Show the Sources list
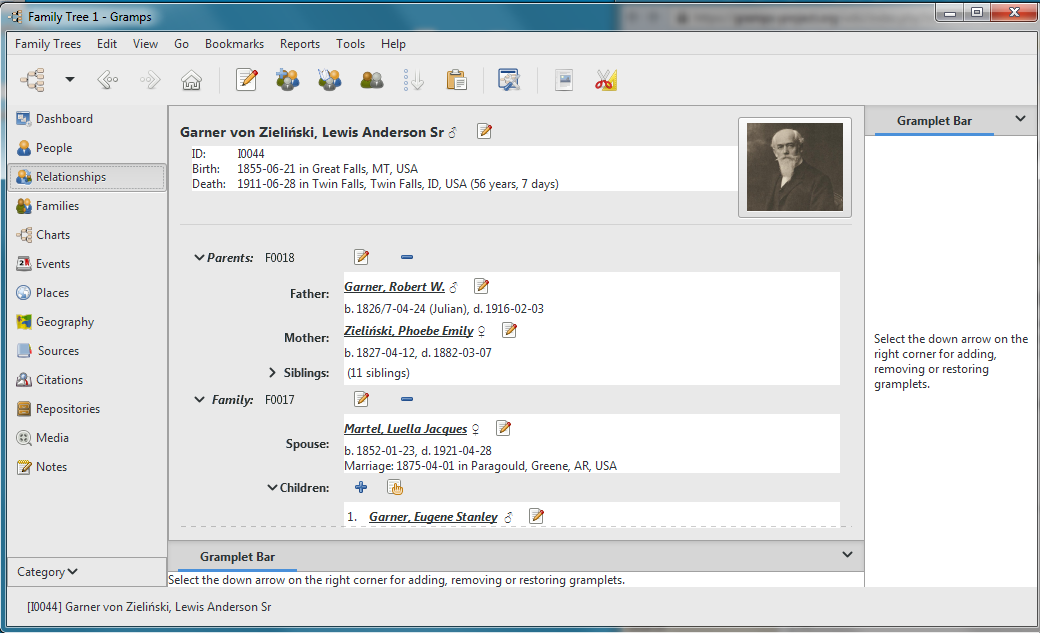This screenshot has width=1040, height=633. (x=87, y=351)
